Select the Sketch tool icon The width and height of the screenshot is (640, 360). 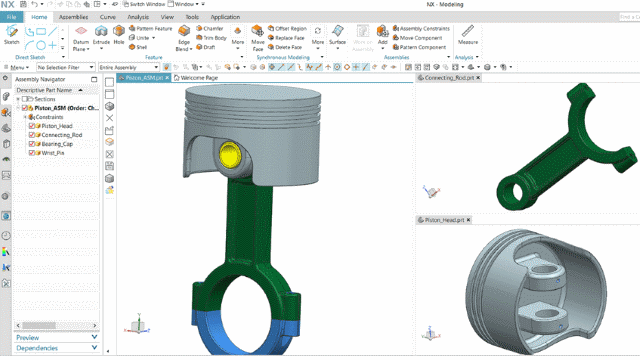(11, 31)
